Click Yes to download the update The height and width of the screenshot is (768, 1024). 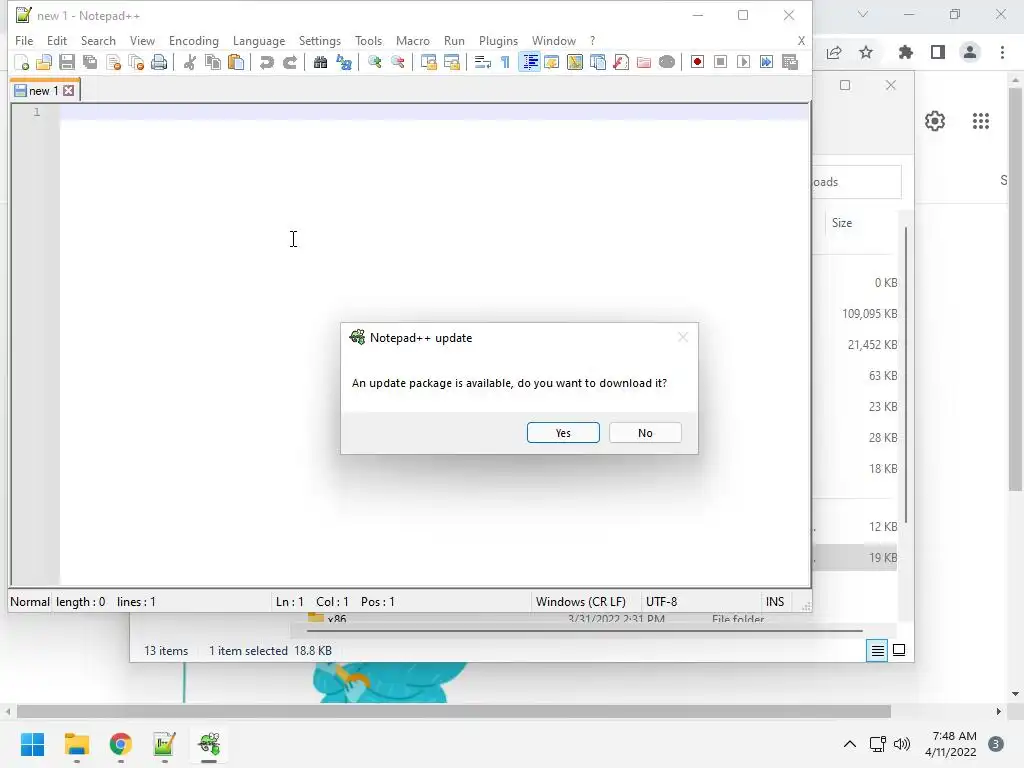pos(563,433)
